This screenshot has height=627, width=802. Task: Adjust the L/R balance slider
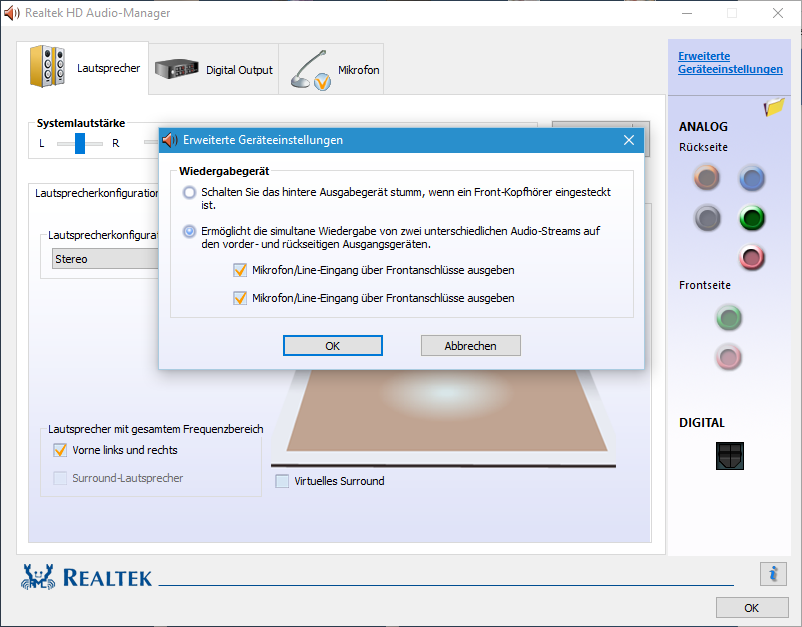(80, 144)
